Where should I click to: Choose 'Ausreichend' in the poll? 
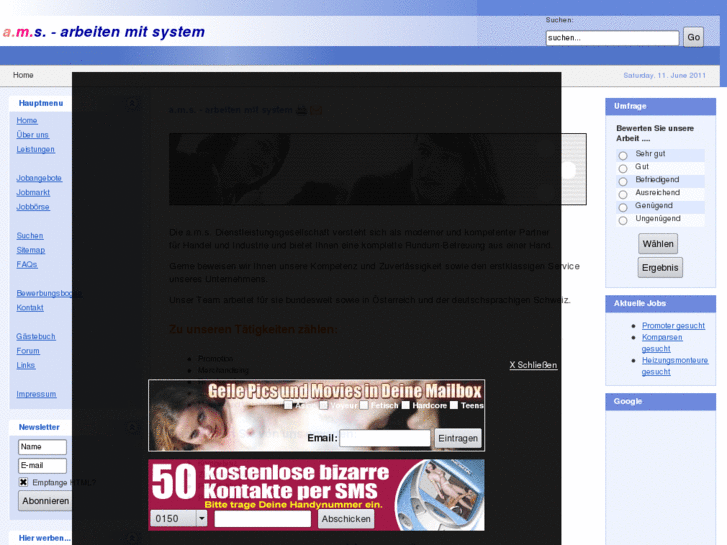623,194
